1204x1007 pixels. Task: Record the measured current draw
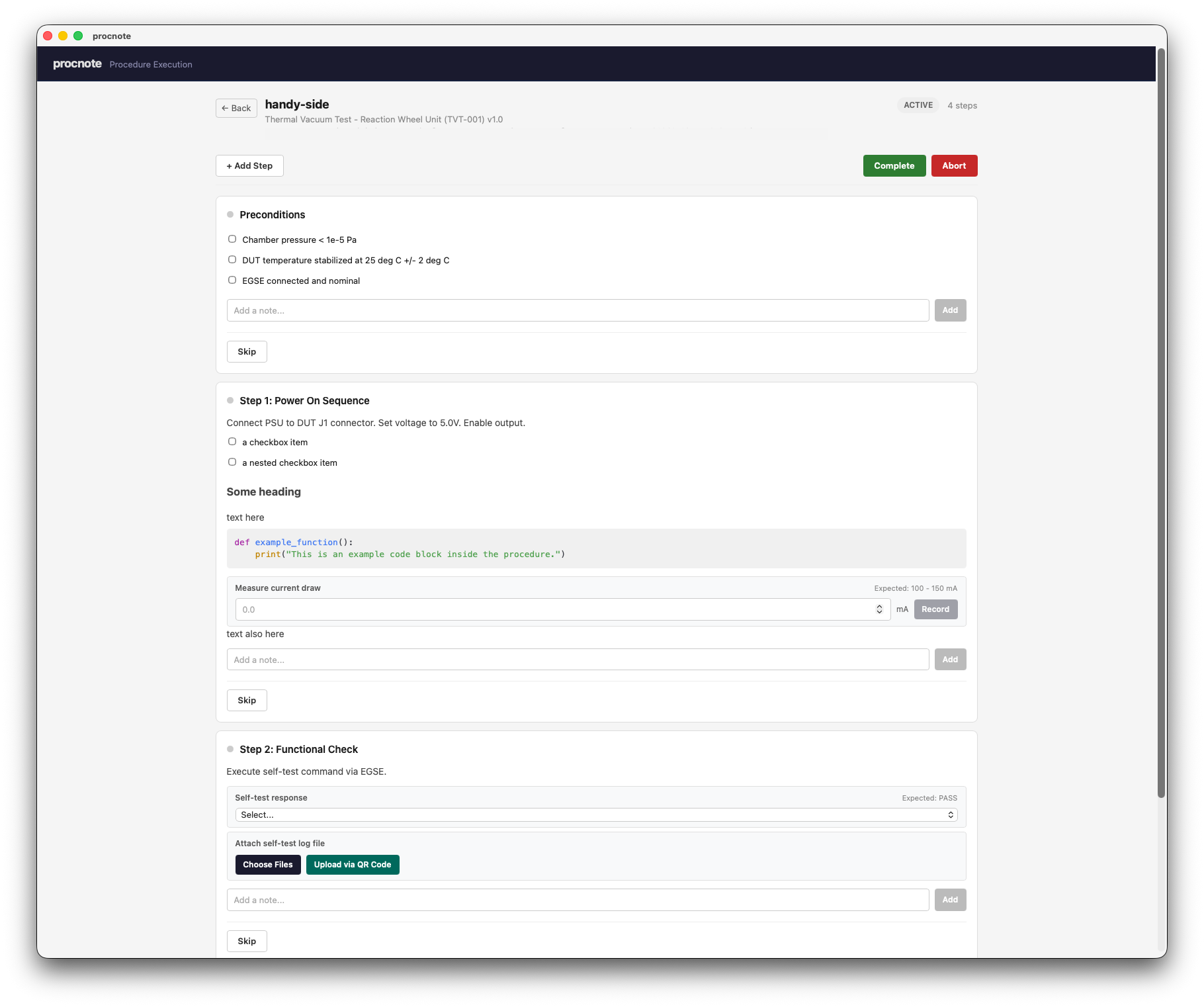(935, 609)
